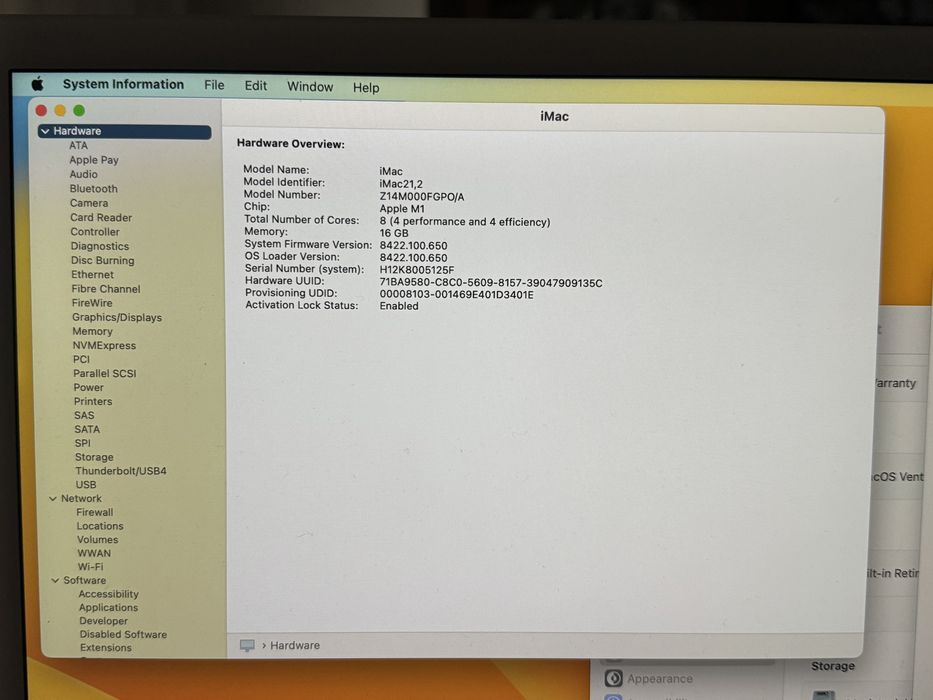Image resolution: width=933 pixels, height=700 pixels.
Task: Open the Window menu
Action: pos(310,87)
